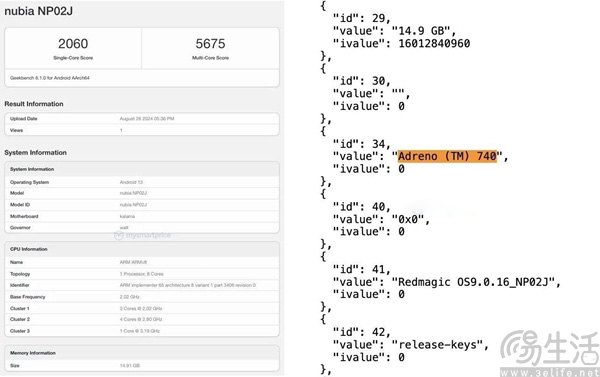Click the System Information section heading
Viewport: 600px width, 377px height.
[x=35, y=152]
